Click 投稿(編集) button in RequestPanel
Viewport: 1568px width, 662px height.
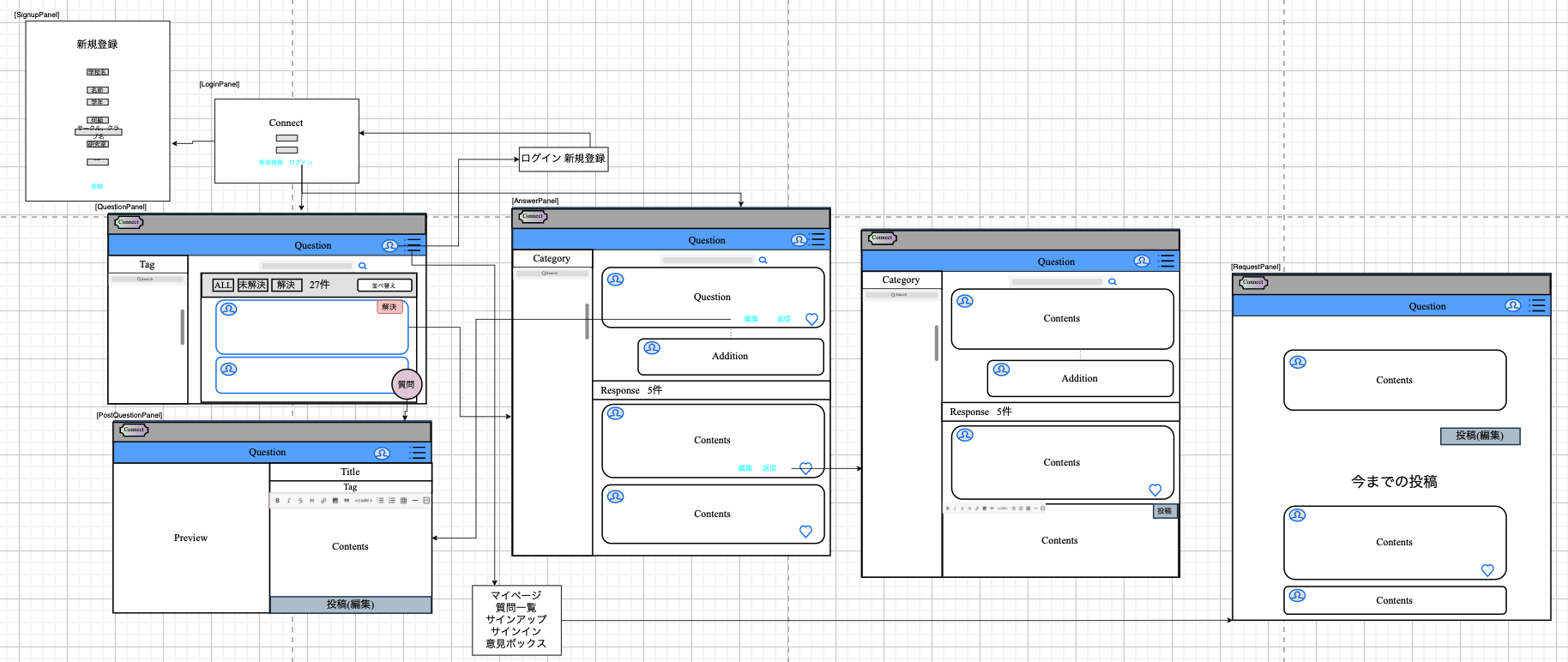[1480, 436]
